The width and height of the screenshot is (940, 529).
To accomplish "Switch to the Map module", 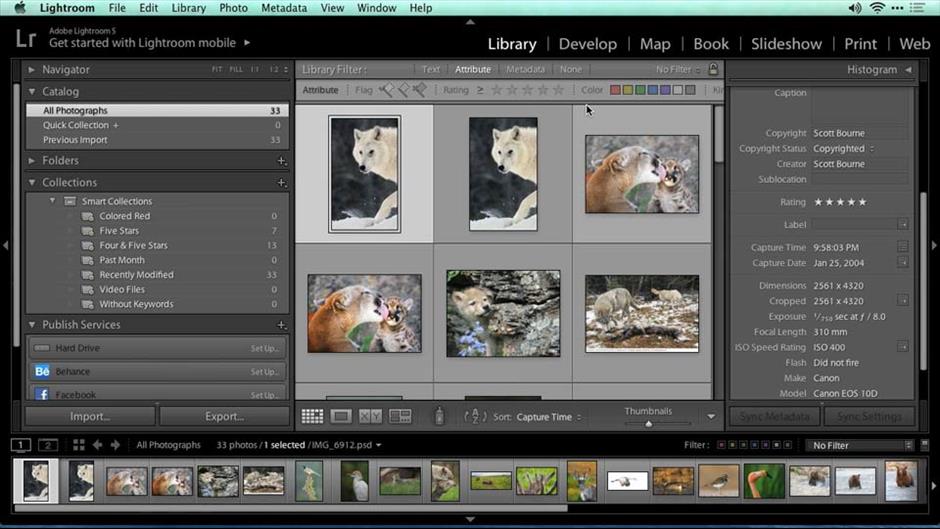I will click(655, 44).
